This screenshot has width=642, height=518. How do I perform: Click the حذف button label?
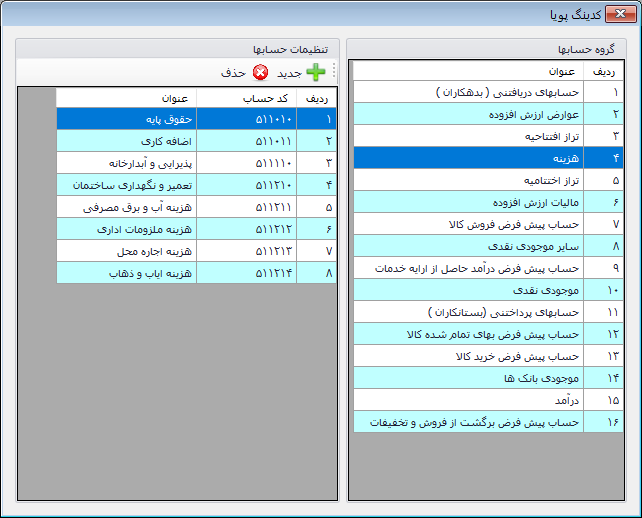coord(233,73)
